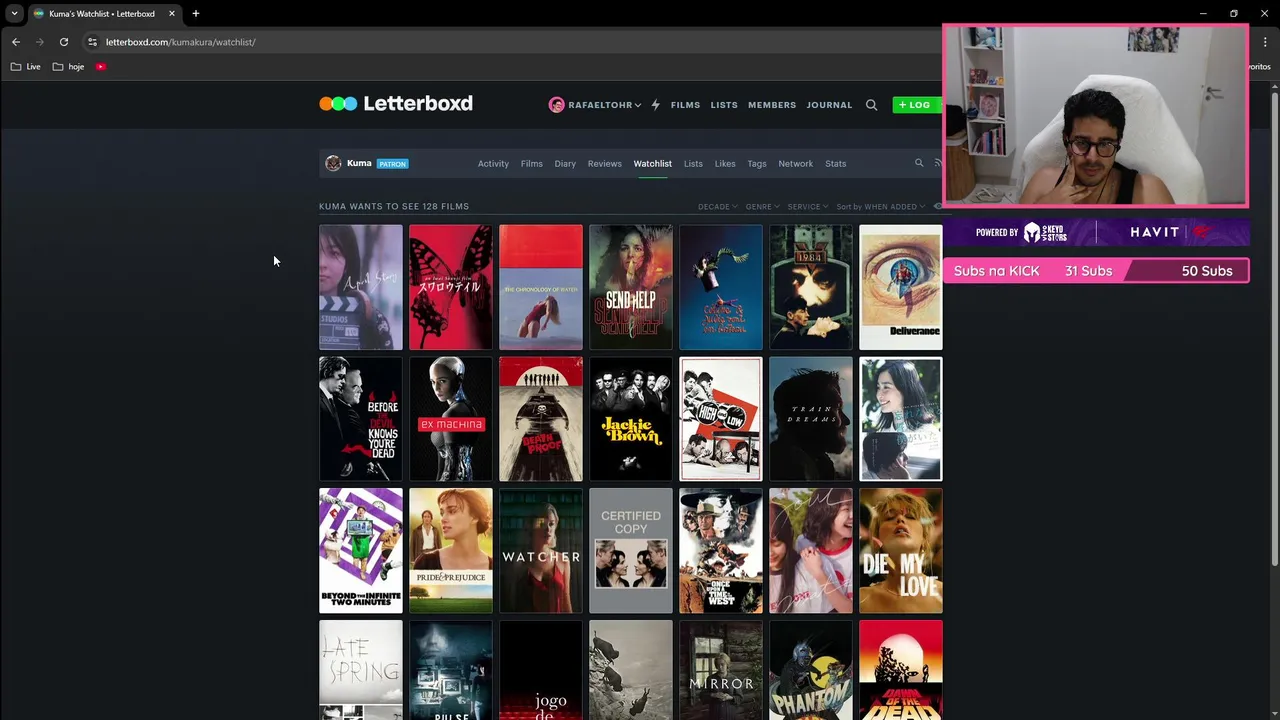
Task: Switch to the Activity tab
Action: 493,164
